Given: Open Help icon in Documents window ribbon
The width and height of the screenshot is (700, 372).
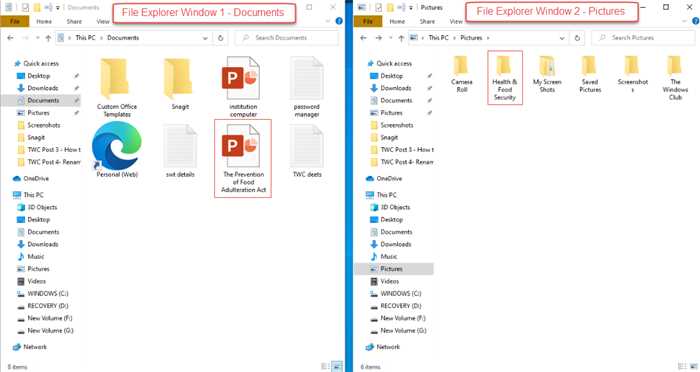Looking at the screenshot, I should pyautogui.click(x=339, y=21).
